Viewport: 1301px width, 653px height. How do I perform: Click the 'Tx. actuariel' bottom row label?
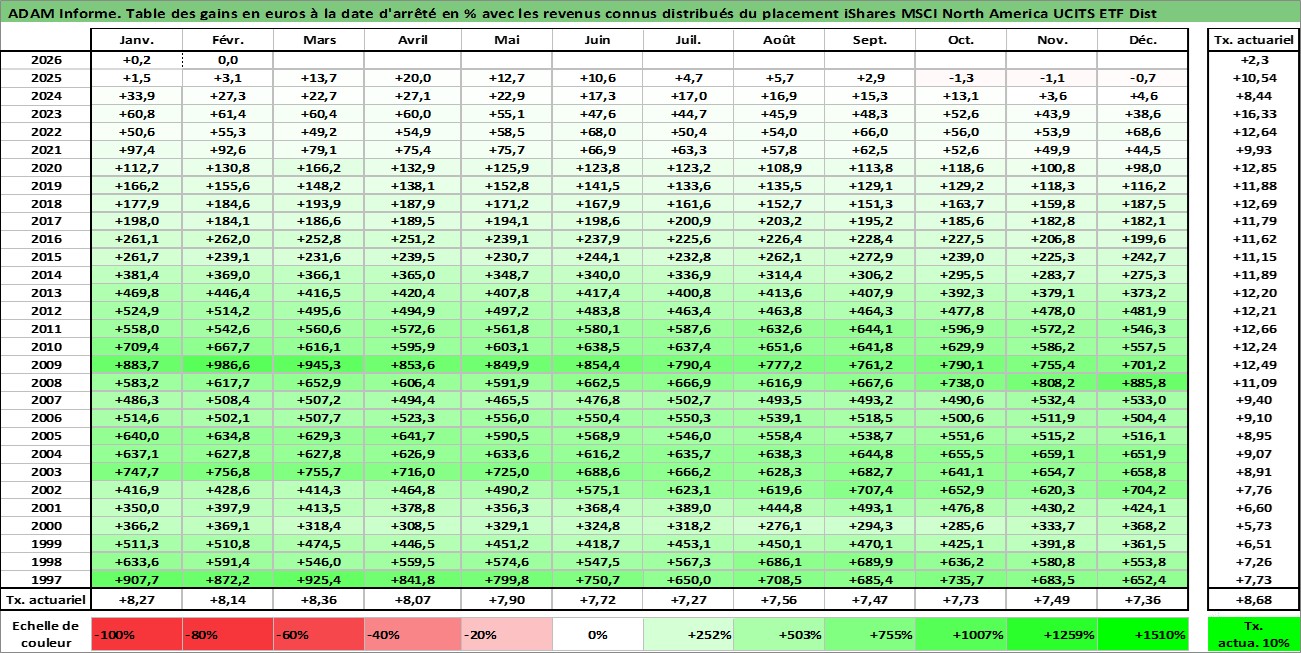46,600
